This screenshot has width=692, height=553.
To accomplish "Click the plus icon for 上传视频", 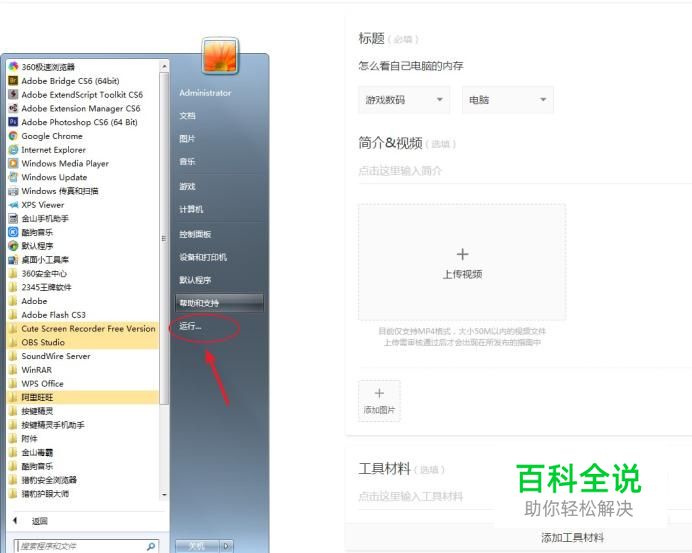I will (x=462, y=254).
